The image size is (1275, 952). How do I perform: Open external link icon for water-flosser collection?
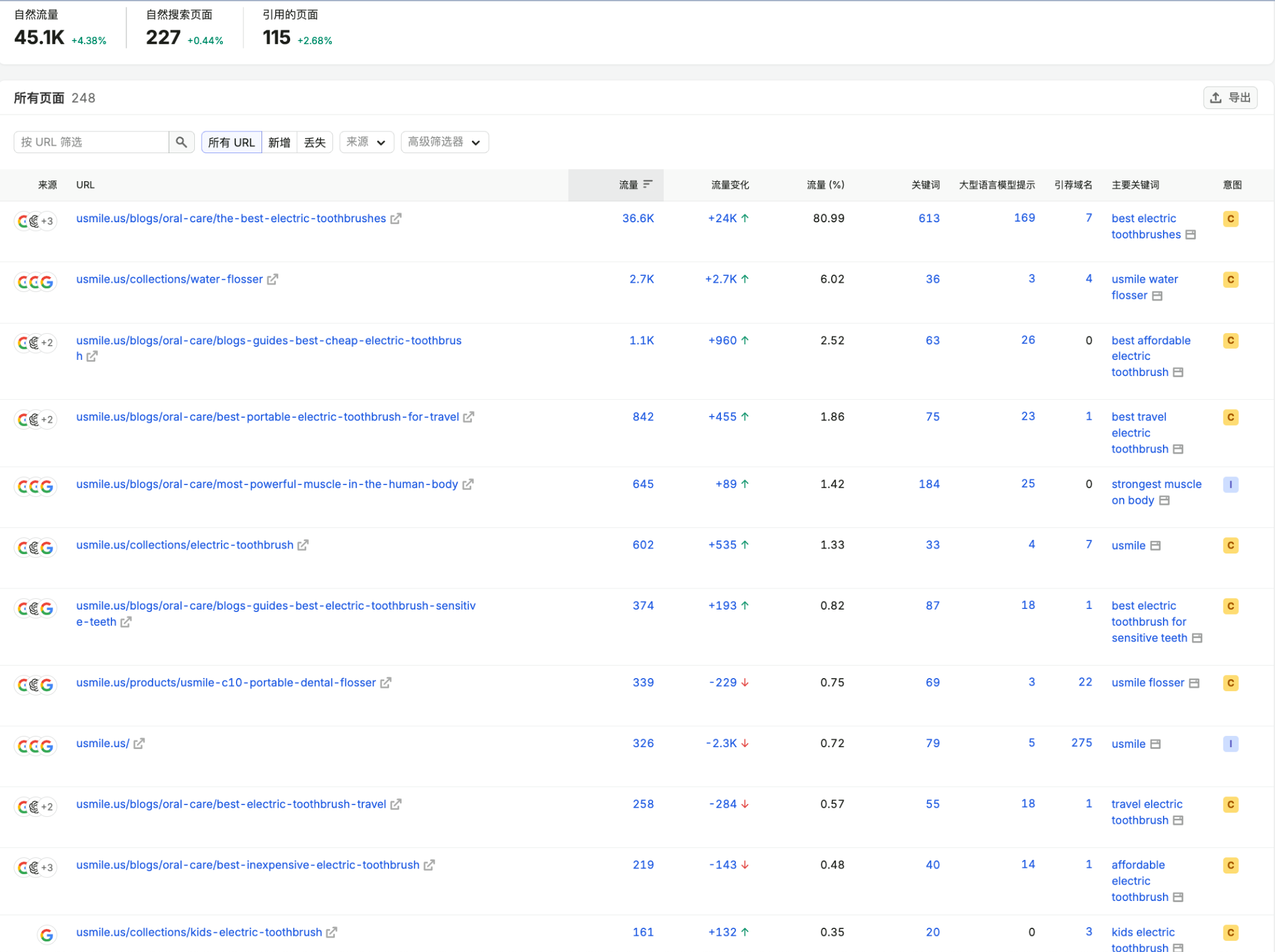click(x=273, y=280)
